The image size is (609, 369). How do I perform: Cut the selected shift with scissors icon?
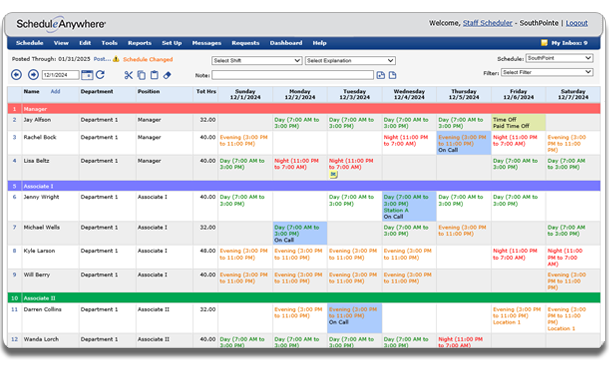pos(129,75)
